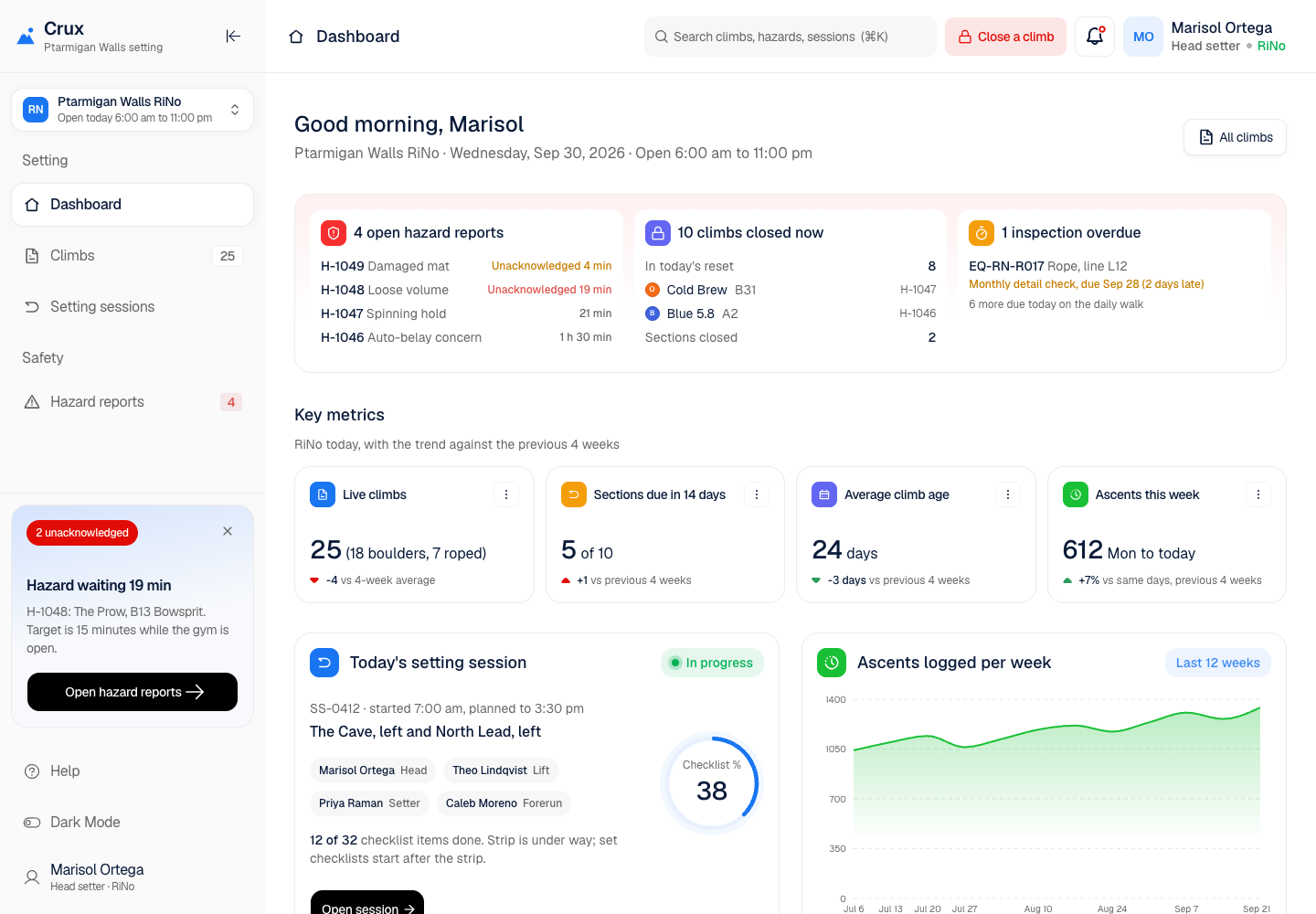Click the orange Sections due card icon
Image resolution: width=1316 pixels, height=914 pixels.
(574, 494)
